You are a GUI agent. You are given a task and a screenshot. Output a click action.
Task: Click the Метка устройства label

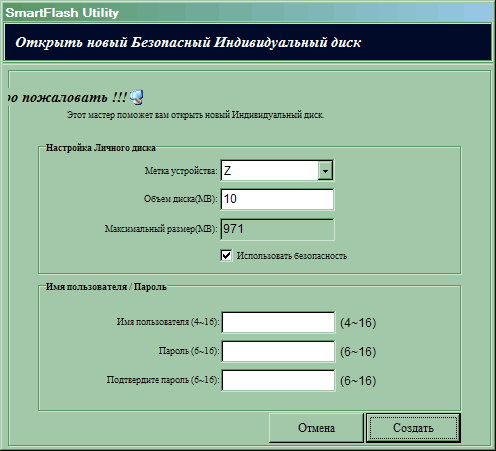coord(181,171)
